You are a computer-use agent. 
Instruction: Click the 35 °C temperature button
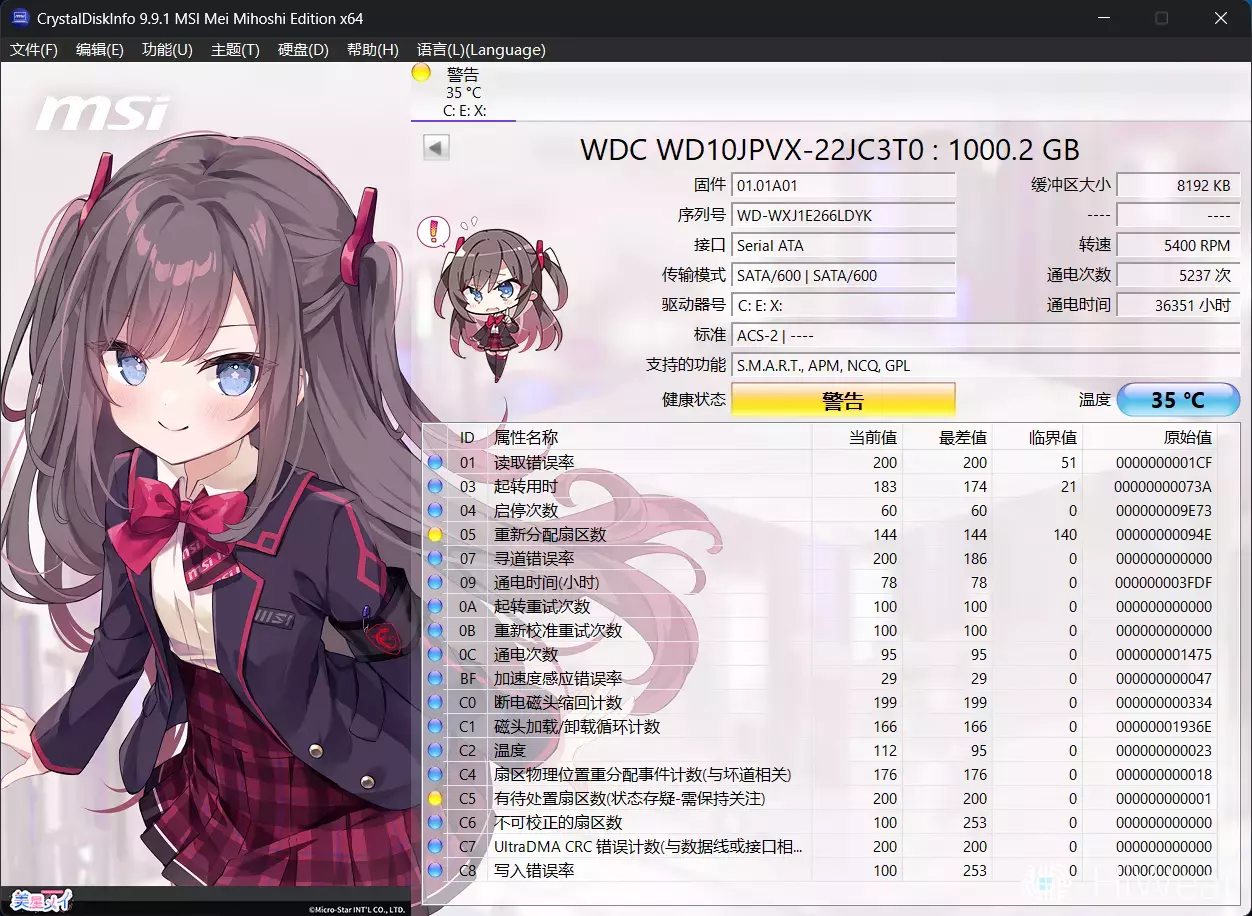(x=1178, y=400)
